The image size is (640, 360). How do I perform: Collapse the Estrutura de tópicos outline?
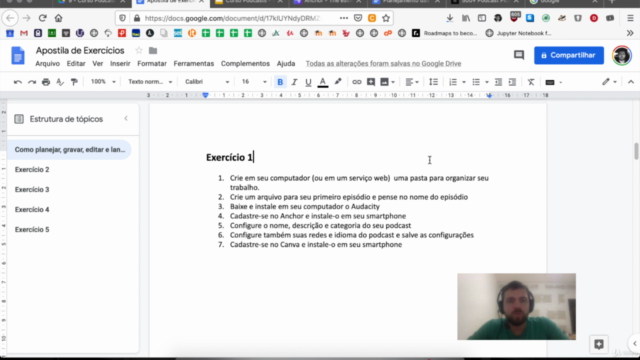[x=126, y=118]
